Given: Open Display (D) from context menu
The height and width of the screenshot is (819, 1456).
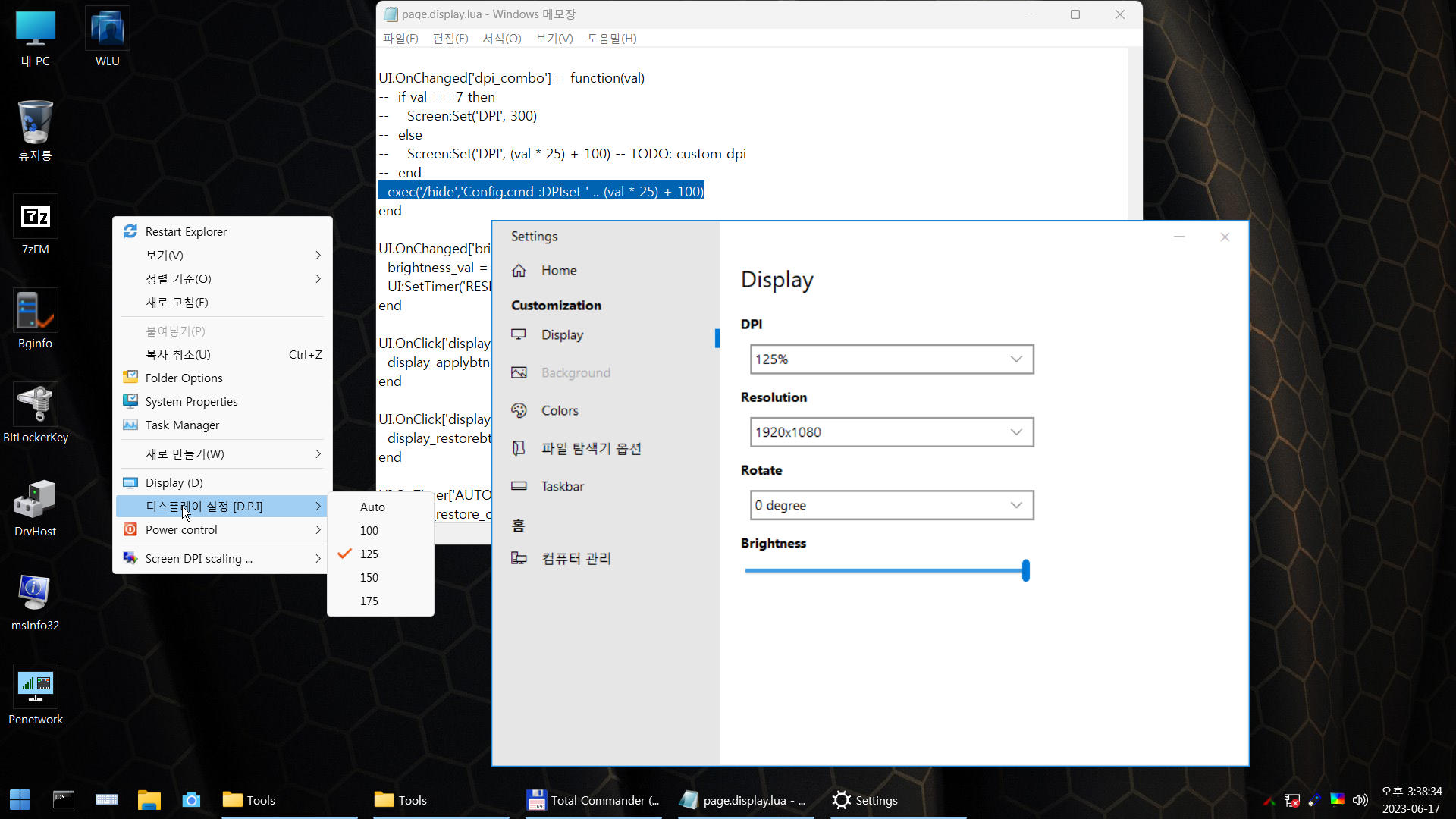Looking at the screenshot, I should (x=222, y=482).
